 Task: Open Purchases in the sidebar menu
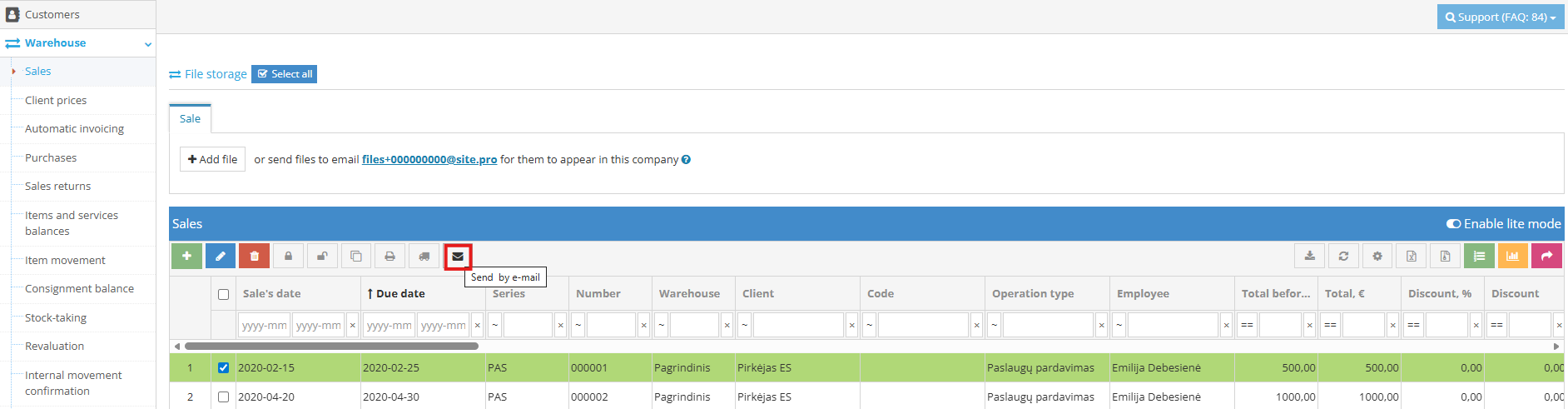tap(51, 157)
